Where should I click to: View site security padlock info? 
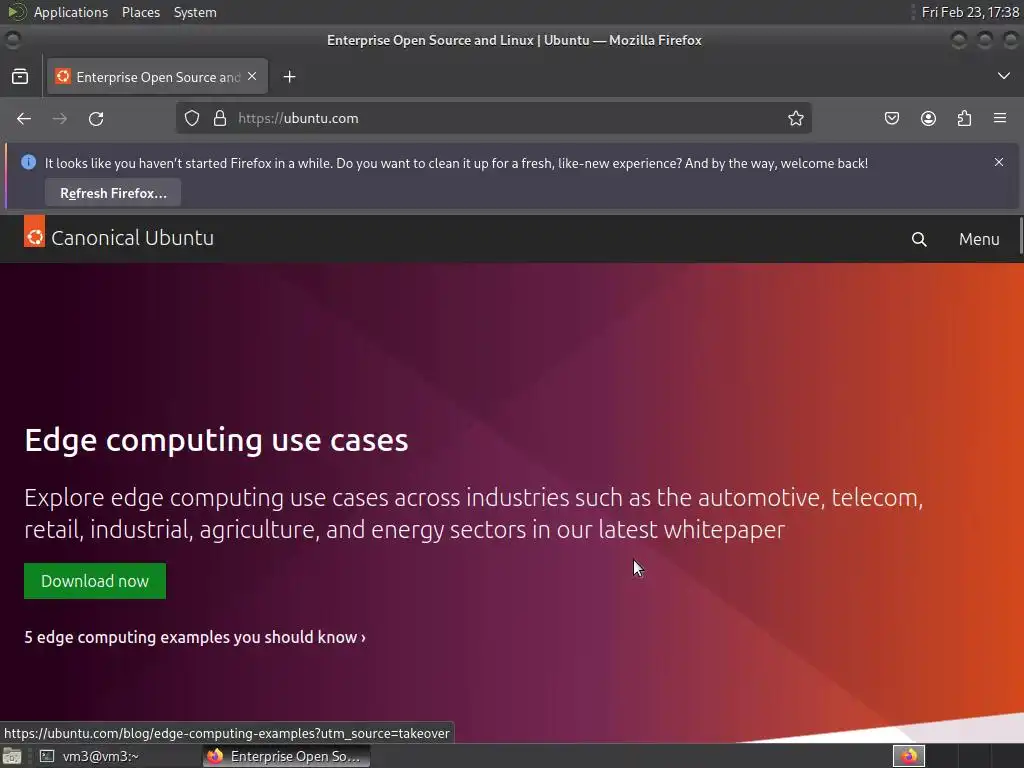tap(220, 118)
